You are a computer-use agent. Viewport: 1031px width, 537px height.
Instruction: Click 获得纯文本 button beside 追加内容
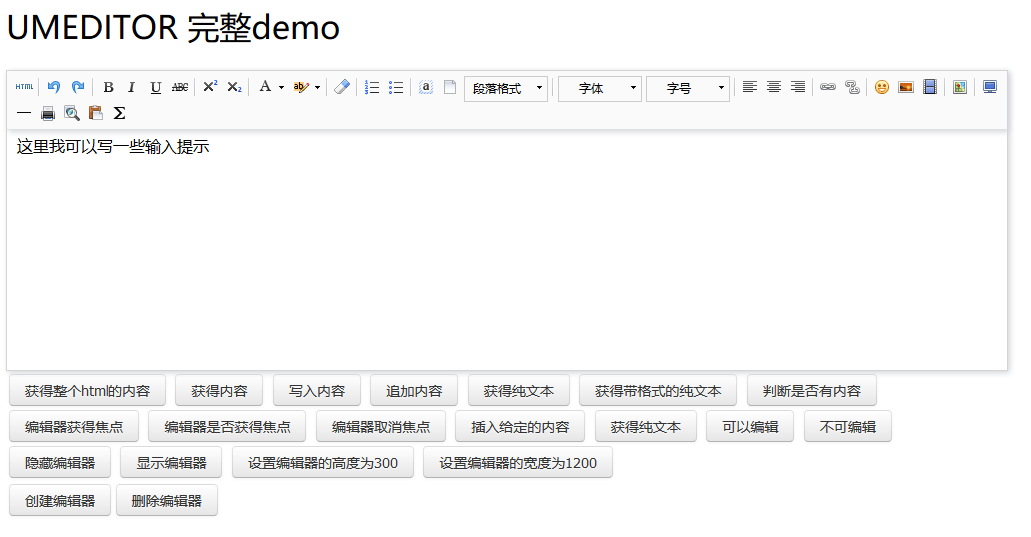518,390
